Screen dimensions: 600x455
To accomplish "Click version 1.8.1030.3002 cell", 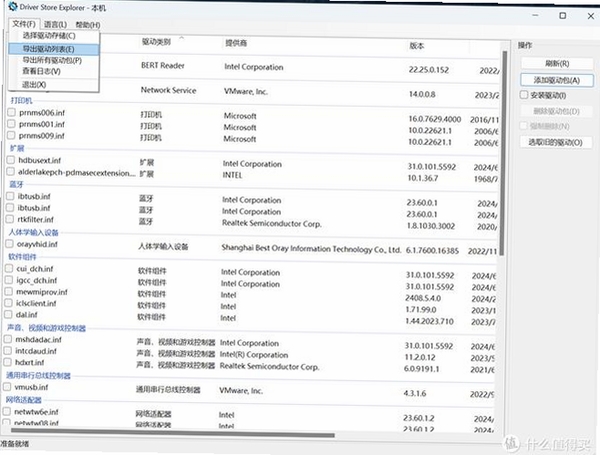I will pos(431,226).
